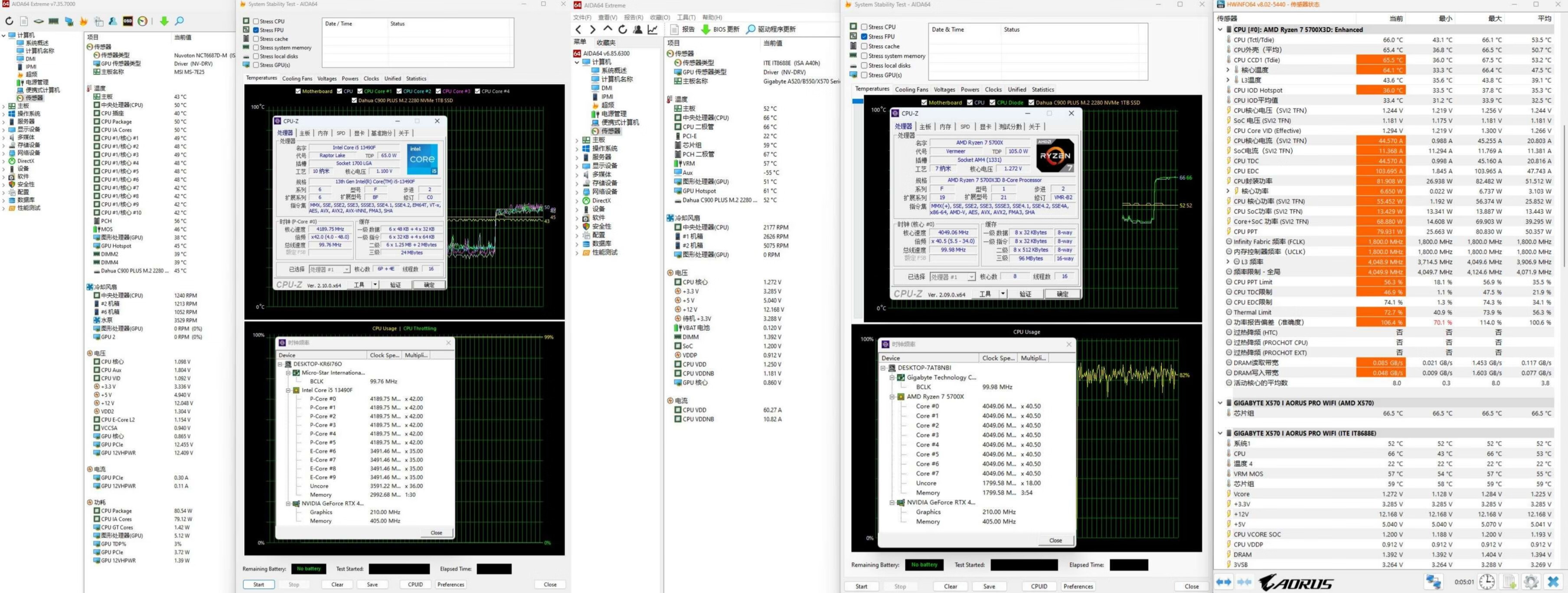Open graph chart icon in AIDA64 v6.85 toolbar
1568x593 pixels.
(x=653, y=29)
